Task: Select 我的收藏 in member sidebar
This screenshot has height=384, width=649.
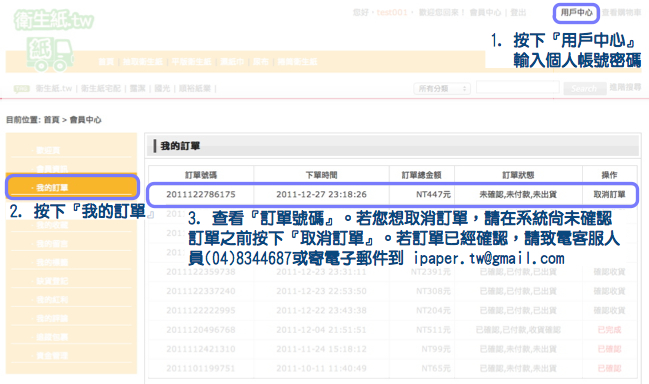Action: (x=52, y=225)
